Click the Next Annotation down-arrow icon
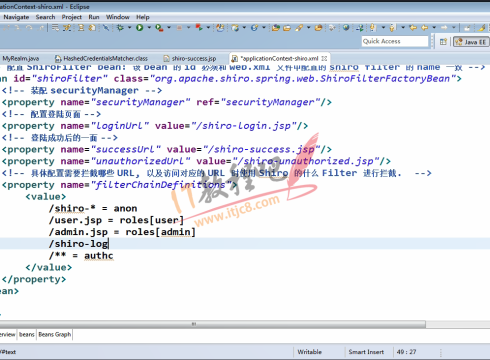Viewport: 490px width, 360px height. click(x=373, y=28)
